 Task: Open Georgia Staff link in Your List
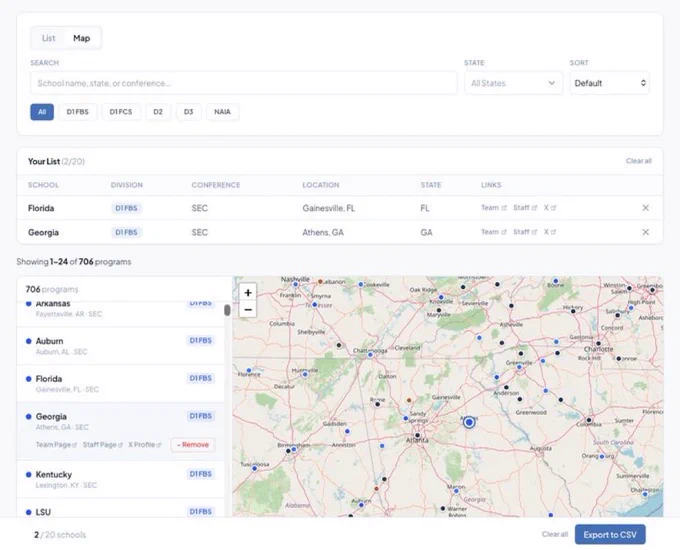tap(525, 232)
